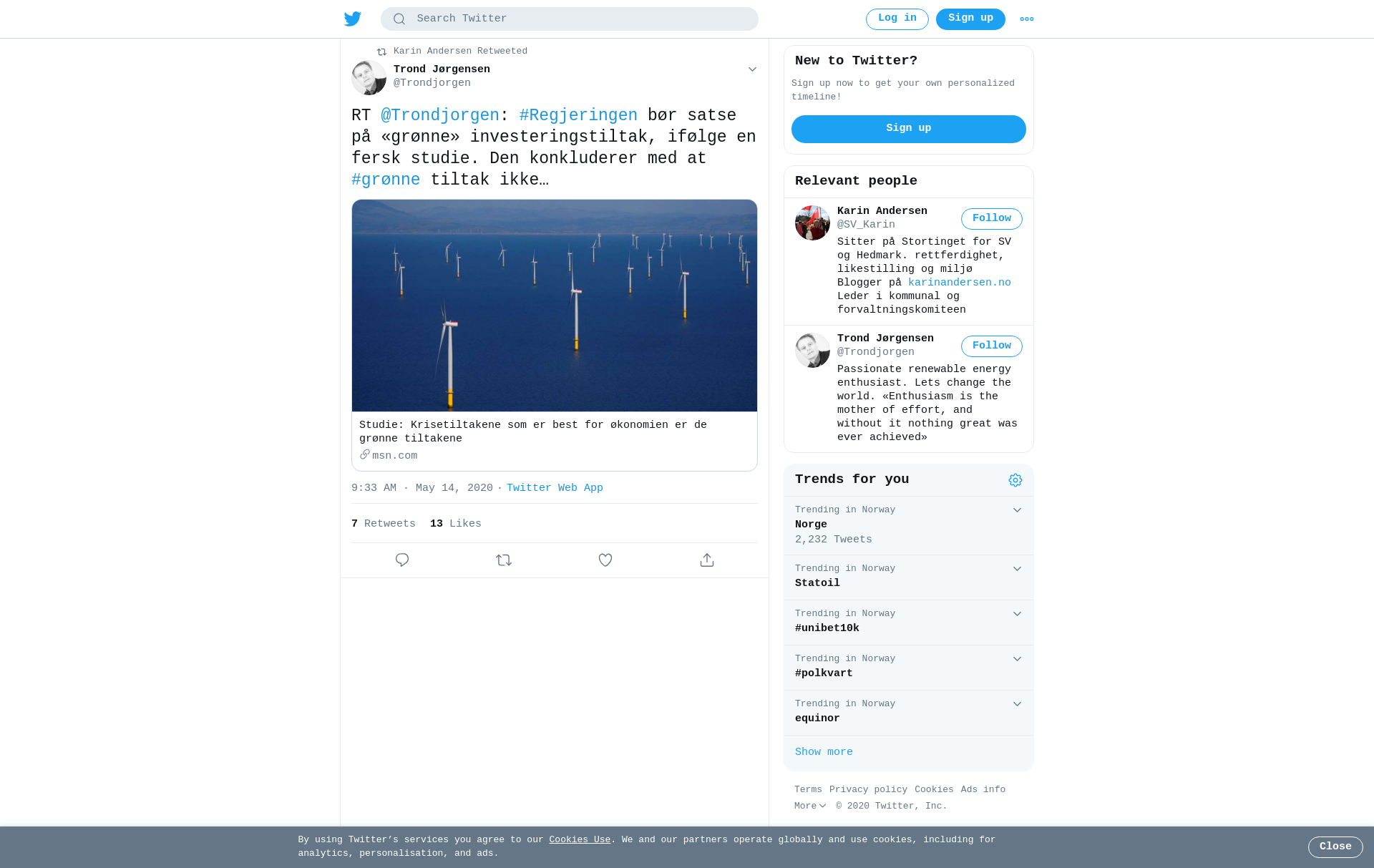
Task: Expand options for the Statoil trend
Action: click(x=1017, y=569)
